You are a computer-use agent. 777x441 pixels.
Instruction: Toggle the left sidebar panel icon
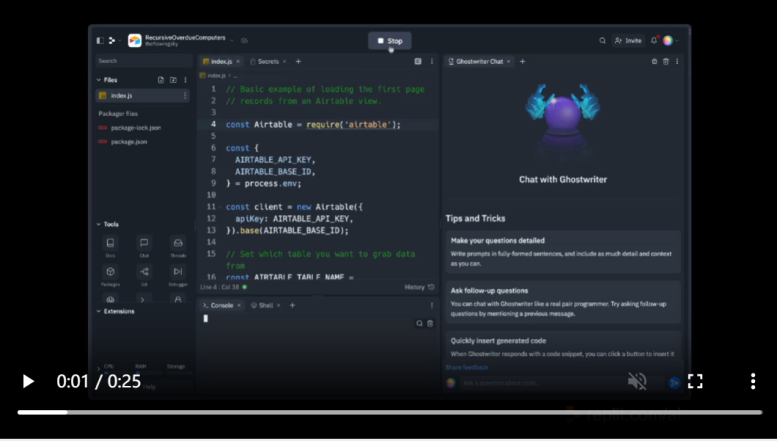[x=100, y=41]
